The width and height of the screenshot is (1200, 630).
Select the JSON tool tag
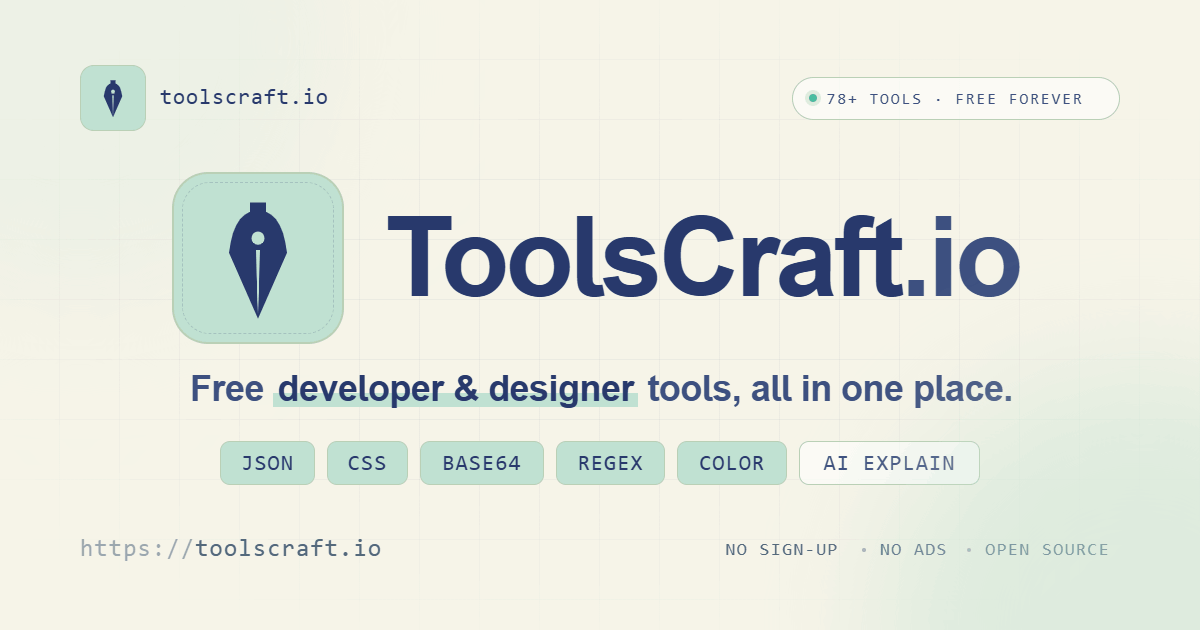coord(267,463)
